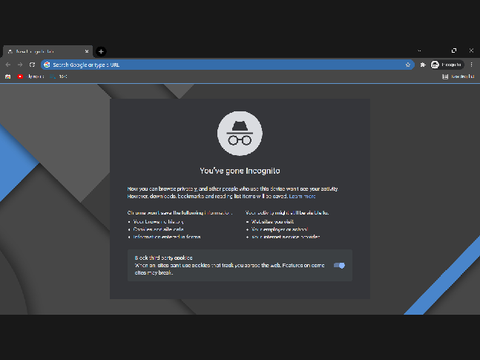Screen dimensions: 480x360
Task: Go forward using the forward arrow
Action: tap(20, 65)
